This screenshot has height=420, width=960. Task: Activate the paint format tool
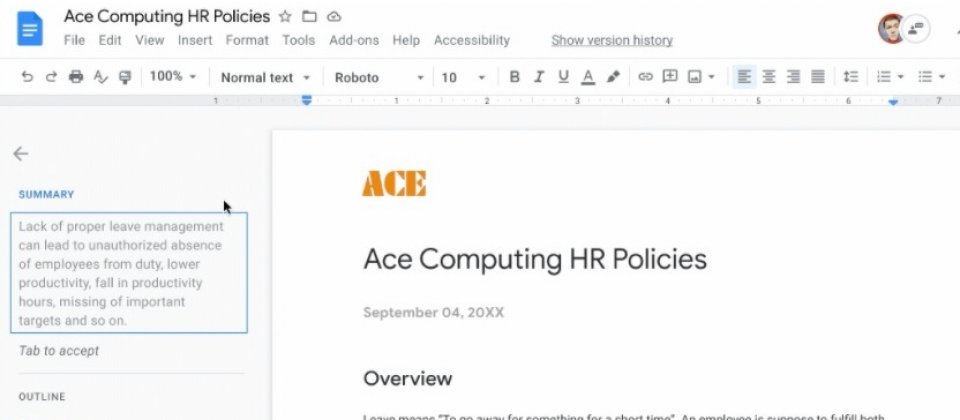[125, 77]
